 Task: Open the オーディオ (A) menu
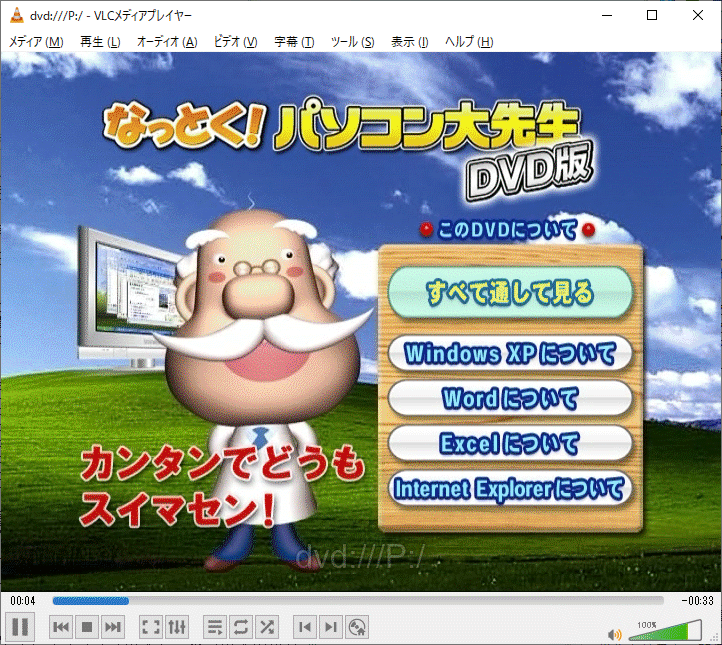[167, 42]
